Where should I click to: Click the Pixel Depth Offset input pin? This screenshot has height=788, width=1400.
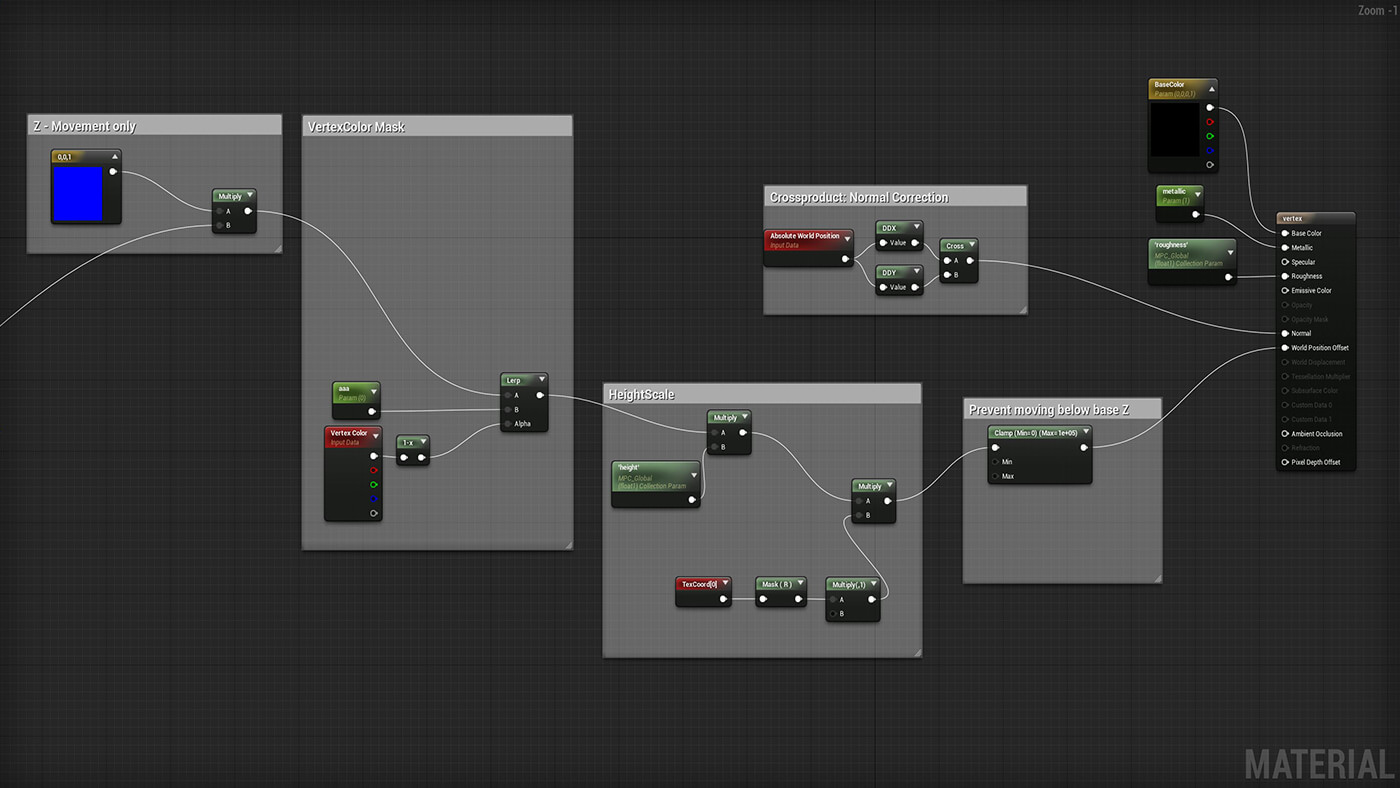1285,462
